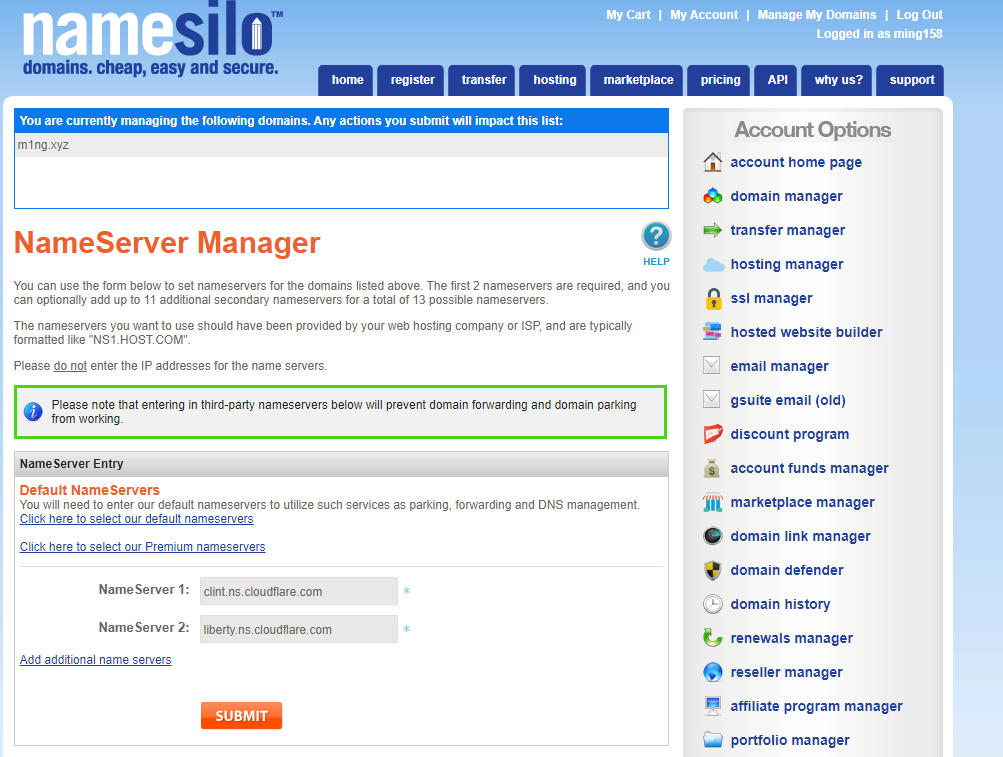Open the transfer navigation tab
This screenshot has height=757, width=1003.
[x=484, y=80]
